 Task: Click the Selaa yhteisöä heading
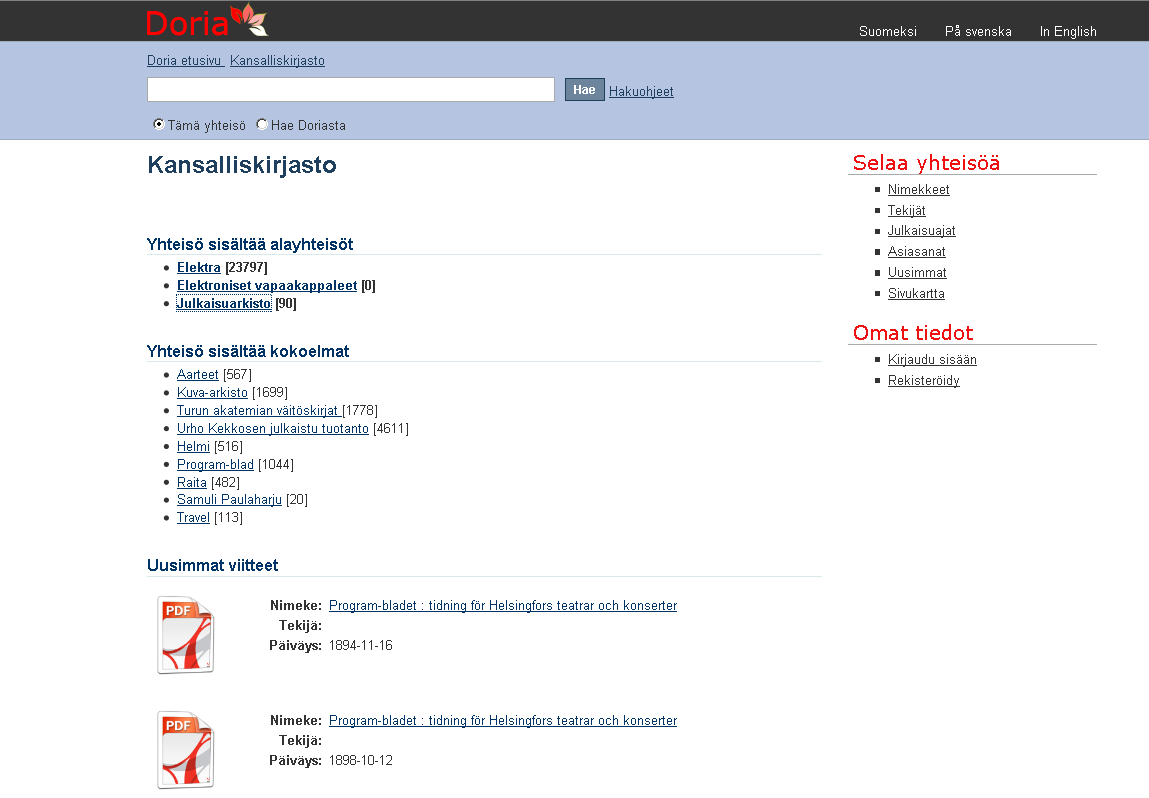pyautogui.click(x=926, y=163)
